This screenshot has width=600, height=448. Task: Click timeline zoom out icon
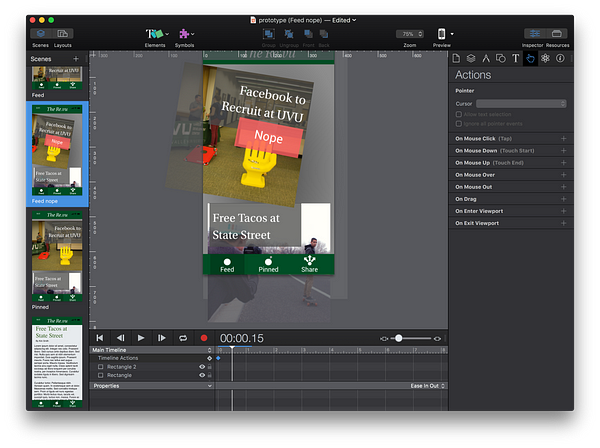point(384,339)
